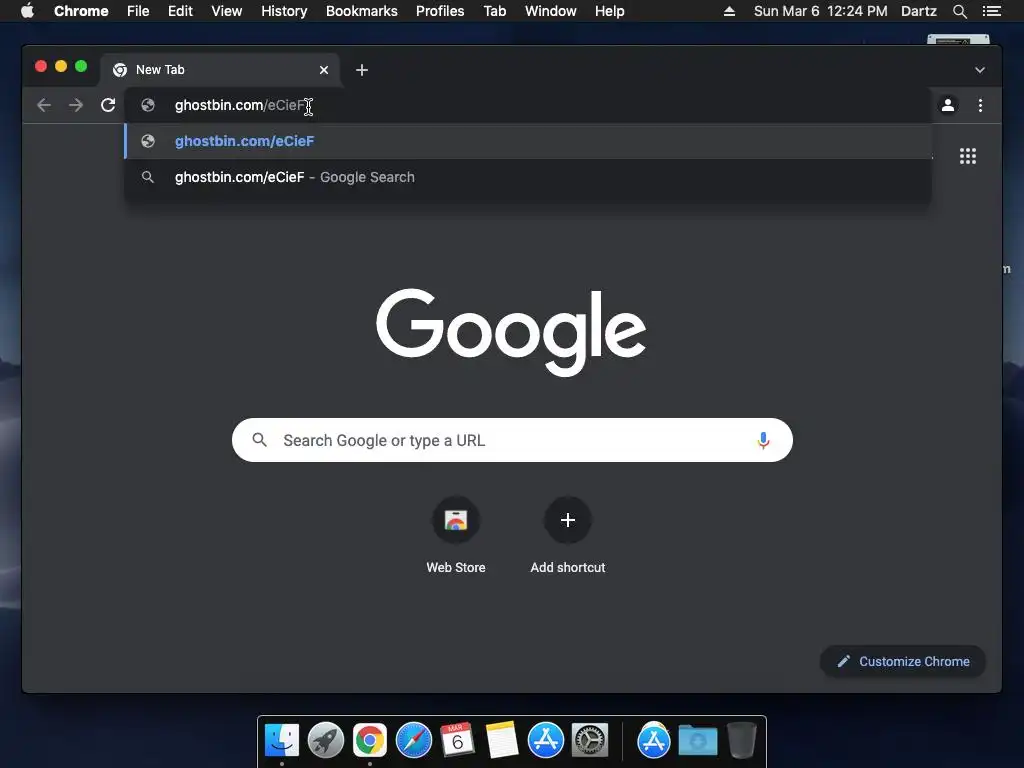1024x768 pixels.
Task: Select the New Tab tab
Action: 219,70
